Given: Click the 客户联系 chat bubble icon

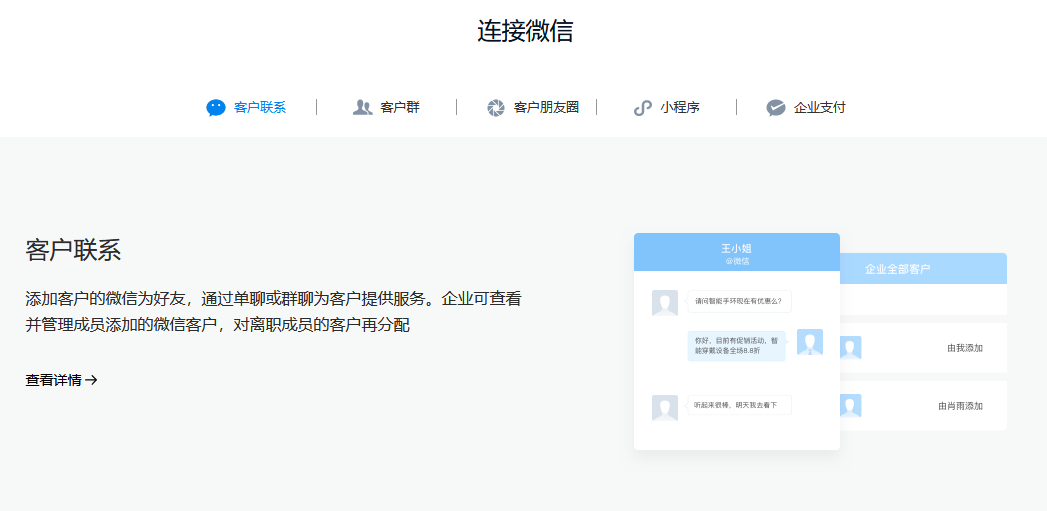Looking at the screenshot, I should (x=216, y=108).
